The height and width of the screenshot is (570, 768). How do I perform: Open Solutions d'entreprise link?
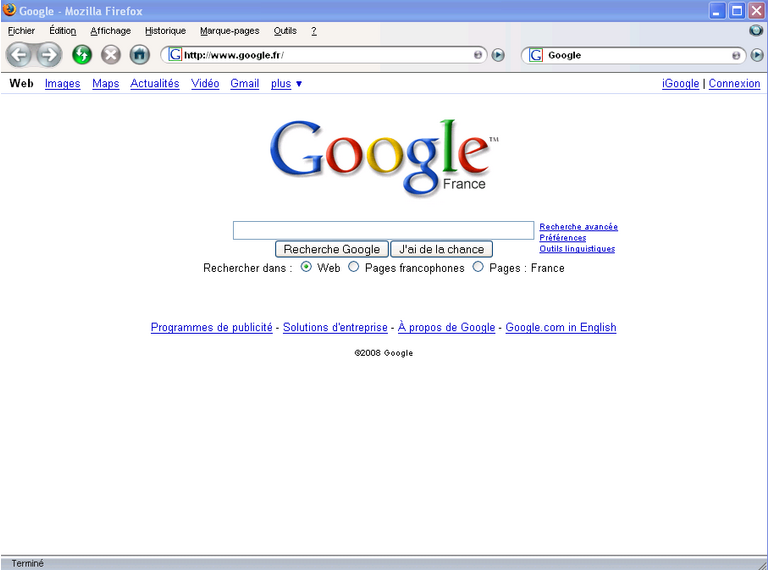[x=335, y=327]
